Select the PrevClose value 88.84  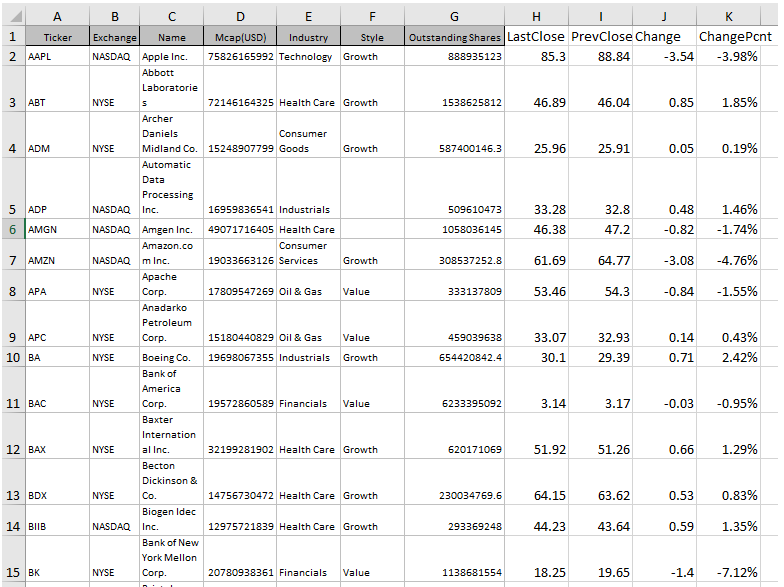pyautogui.click(x=600, y=57)
